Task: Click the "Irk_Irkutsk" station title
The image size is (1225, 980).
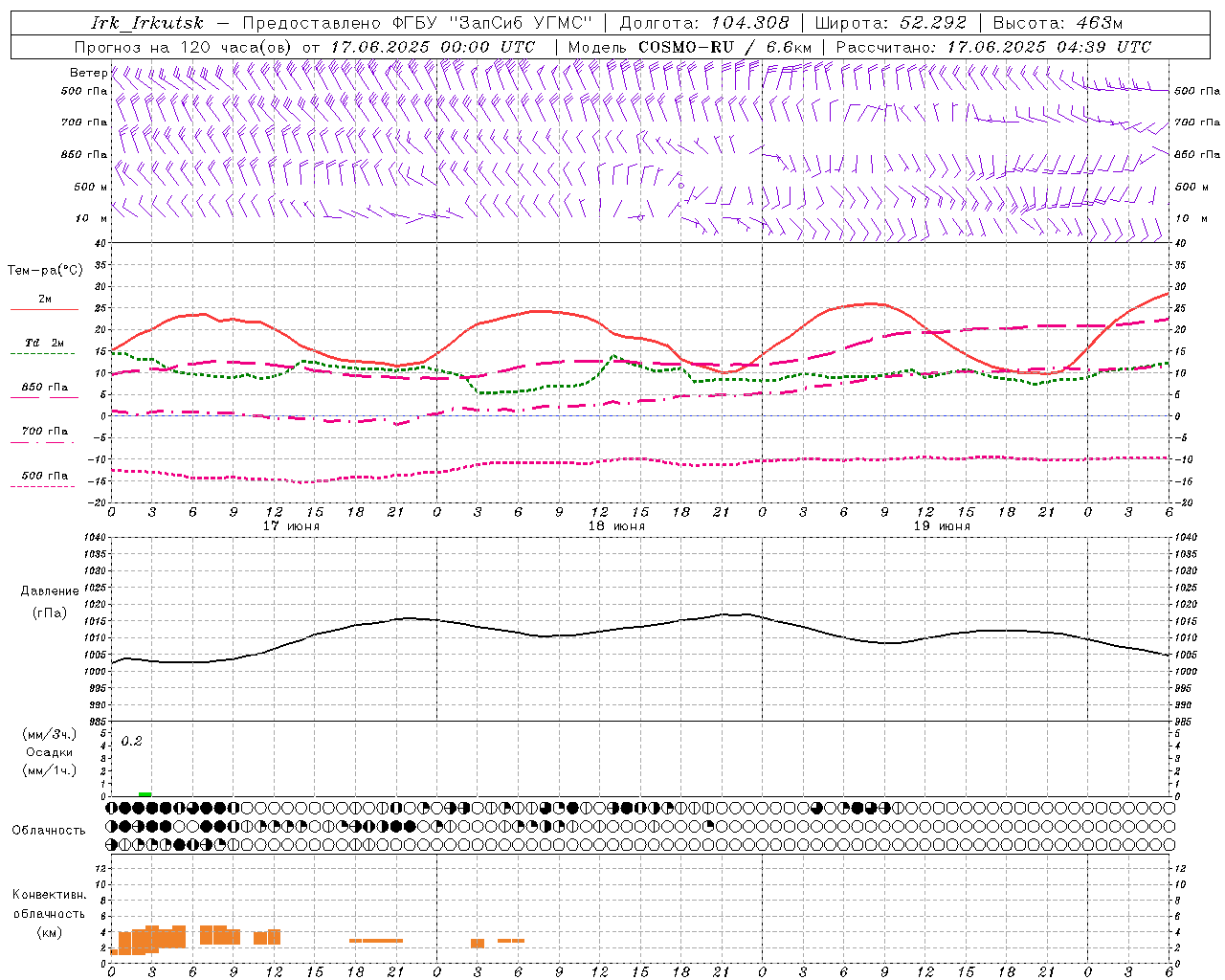Action: coord(147,23)
